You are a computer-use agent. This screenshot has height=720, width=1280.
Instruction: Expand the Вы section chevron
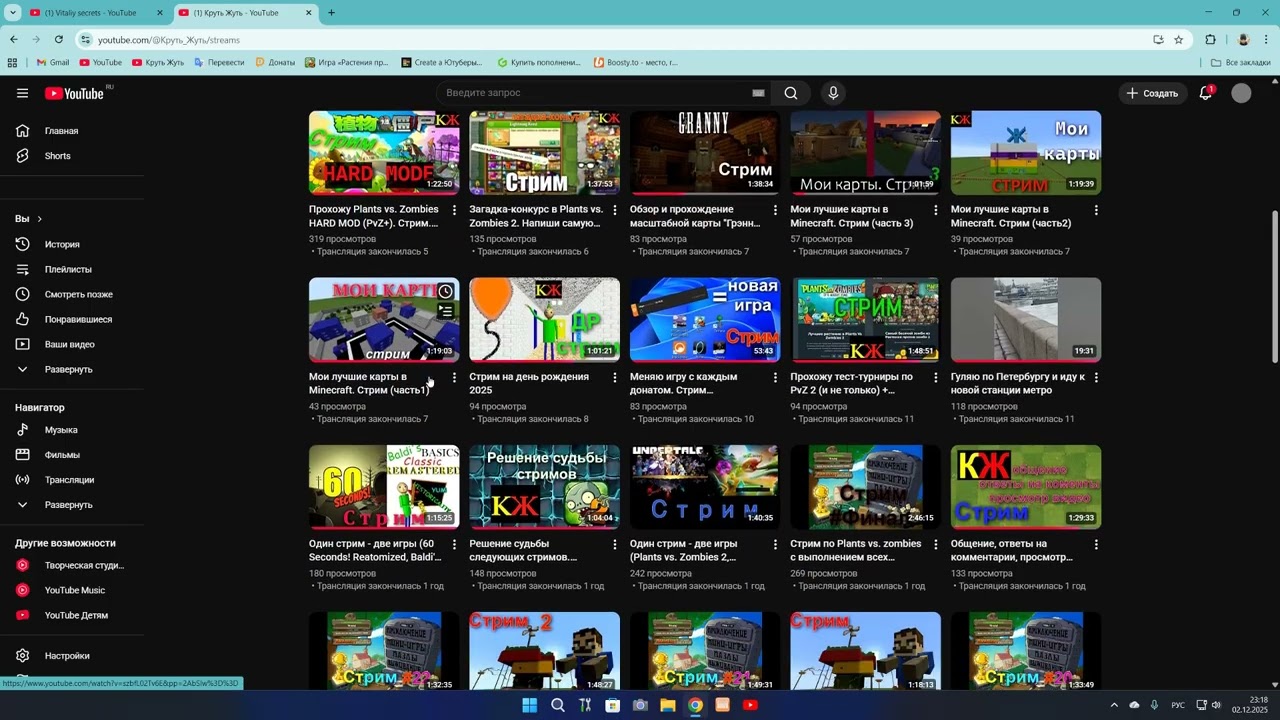[x=40, y=219]
